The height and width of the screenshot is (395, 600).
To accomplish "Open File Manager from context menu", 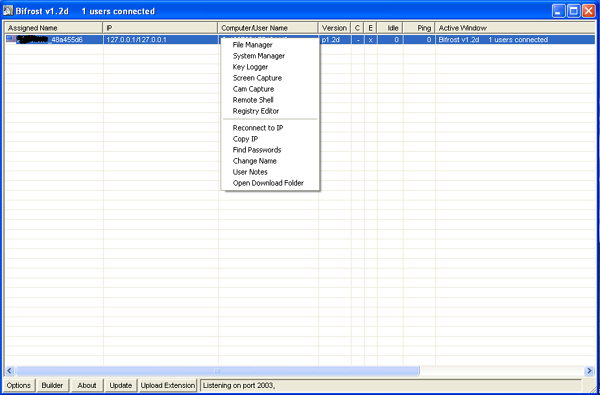I will coord(270,45).
